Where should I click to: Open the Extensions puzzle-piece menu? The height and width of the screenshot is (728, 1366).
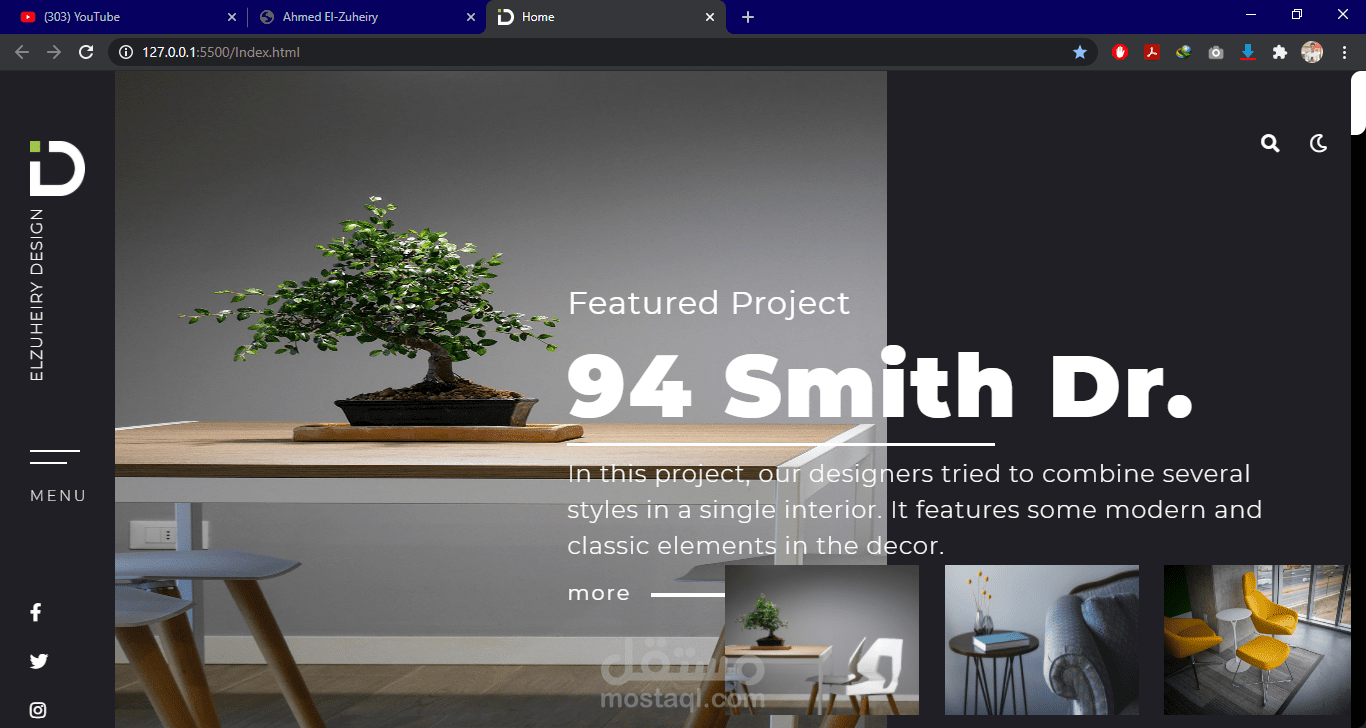[x=1280, y=52]
